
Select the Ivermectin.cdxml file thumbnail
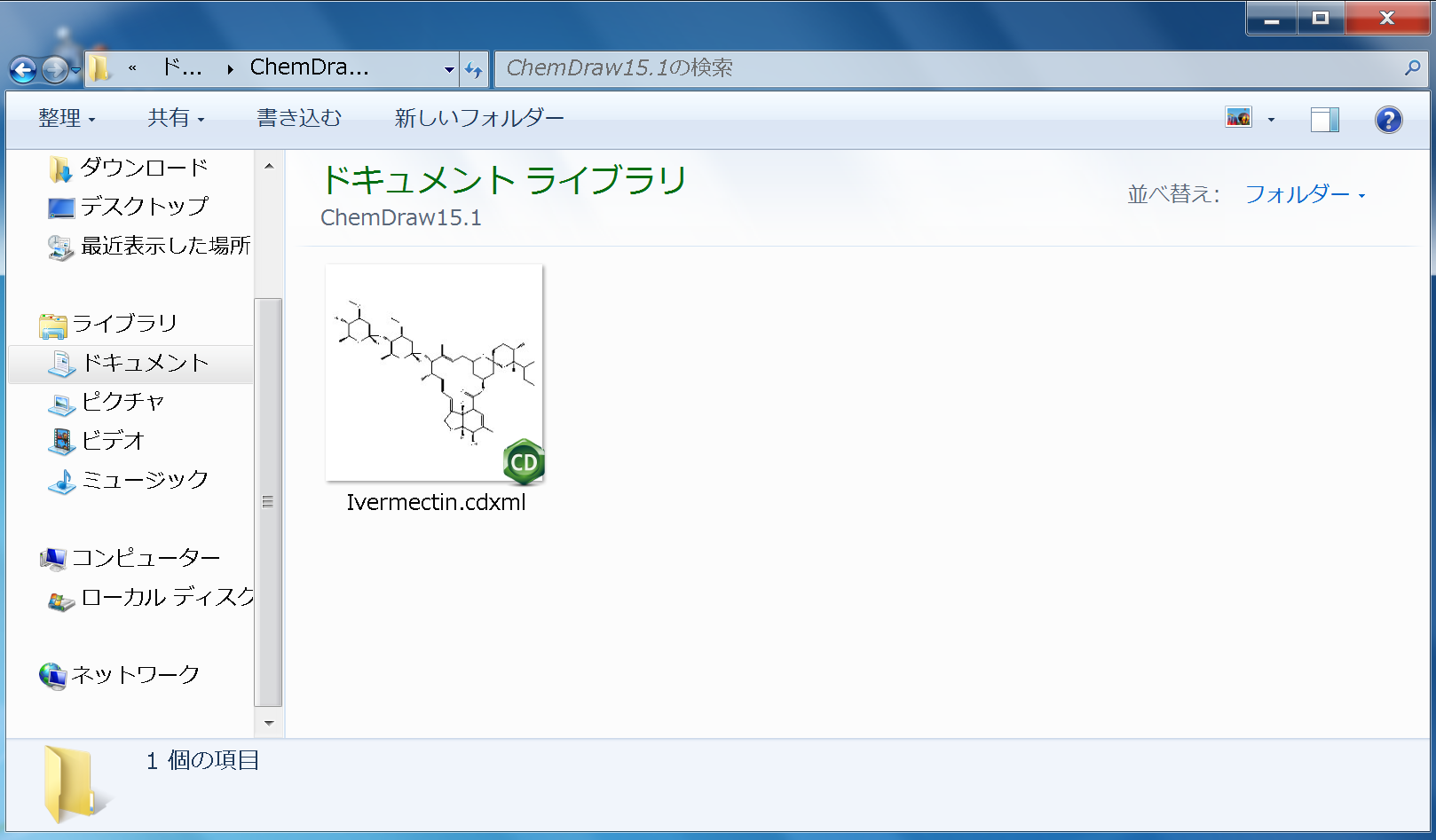point(434,374)
